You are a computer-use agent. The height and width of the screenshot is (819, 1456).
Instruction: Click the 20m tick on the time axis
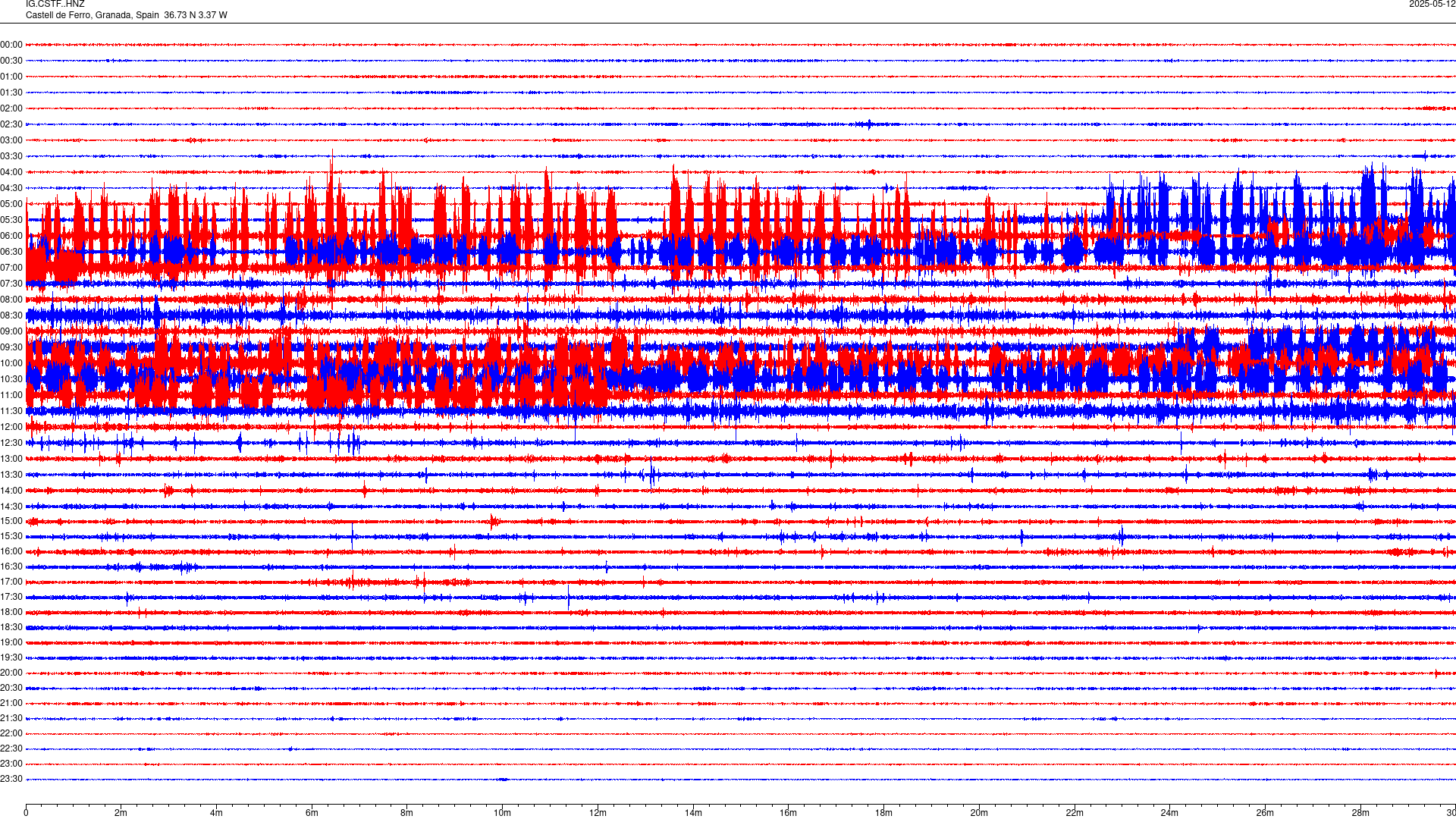tap(979, 813)
